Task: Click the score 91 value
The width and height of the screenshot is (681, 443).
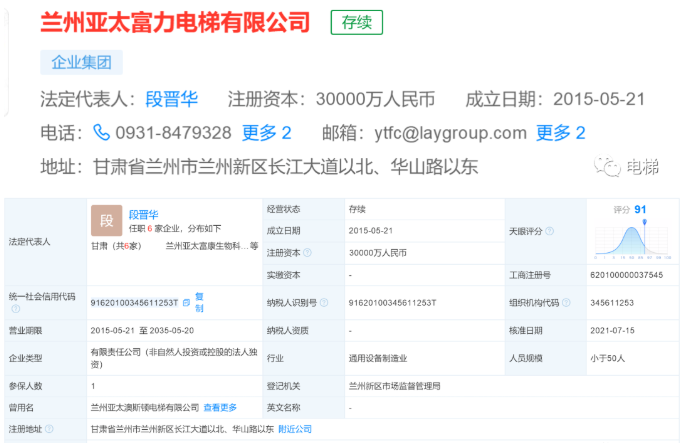Action: pyautogui.click(x=640, y=210)
